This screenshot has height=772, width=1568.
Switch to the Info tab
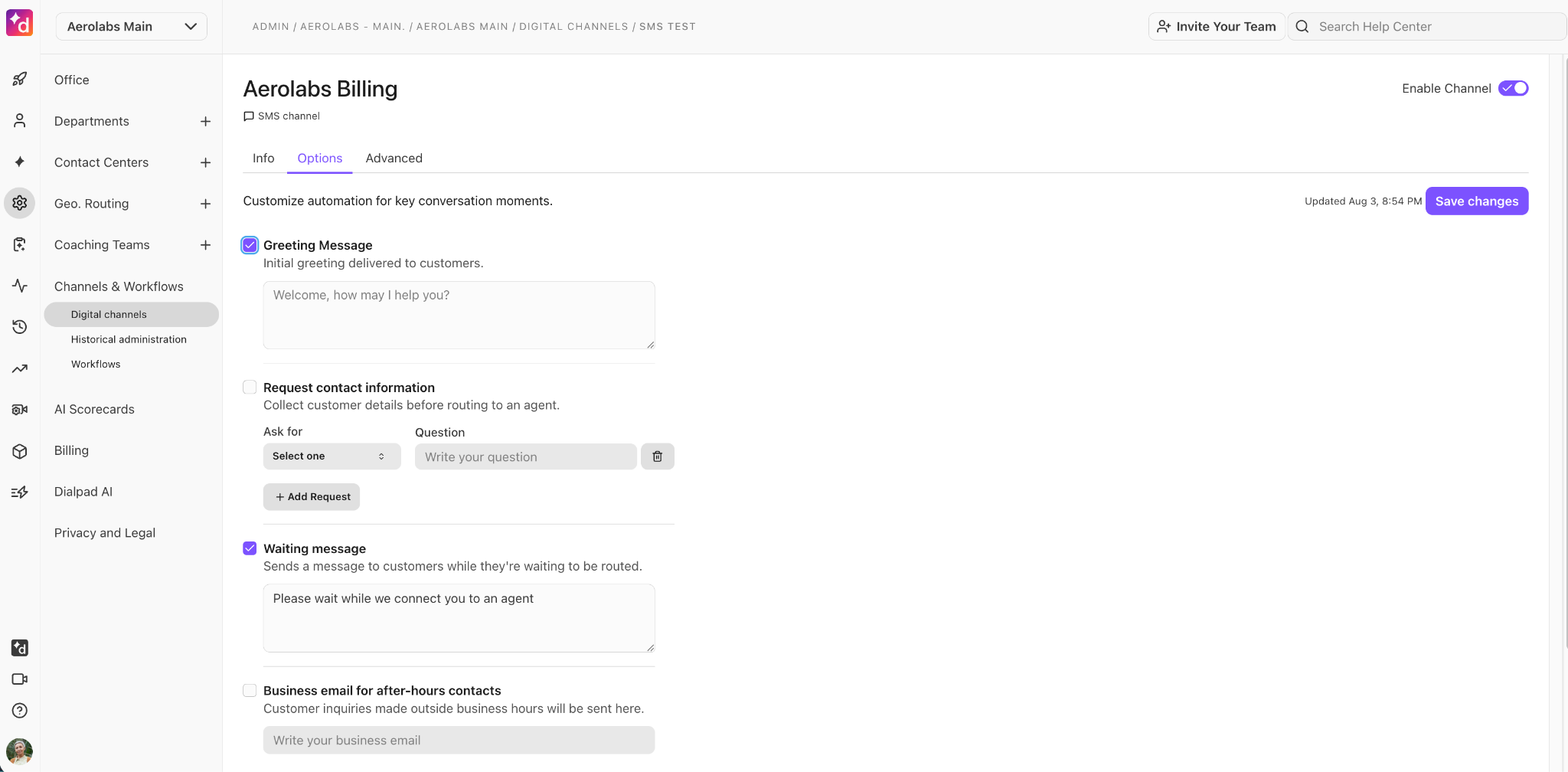click(x=263, y=159)
